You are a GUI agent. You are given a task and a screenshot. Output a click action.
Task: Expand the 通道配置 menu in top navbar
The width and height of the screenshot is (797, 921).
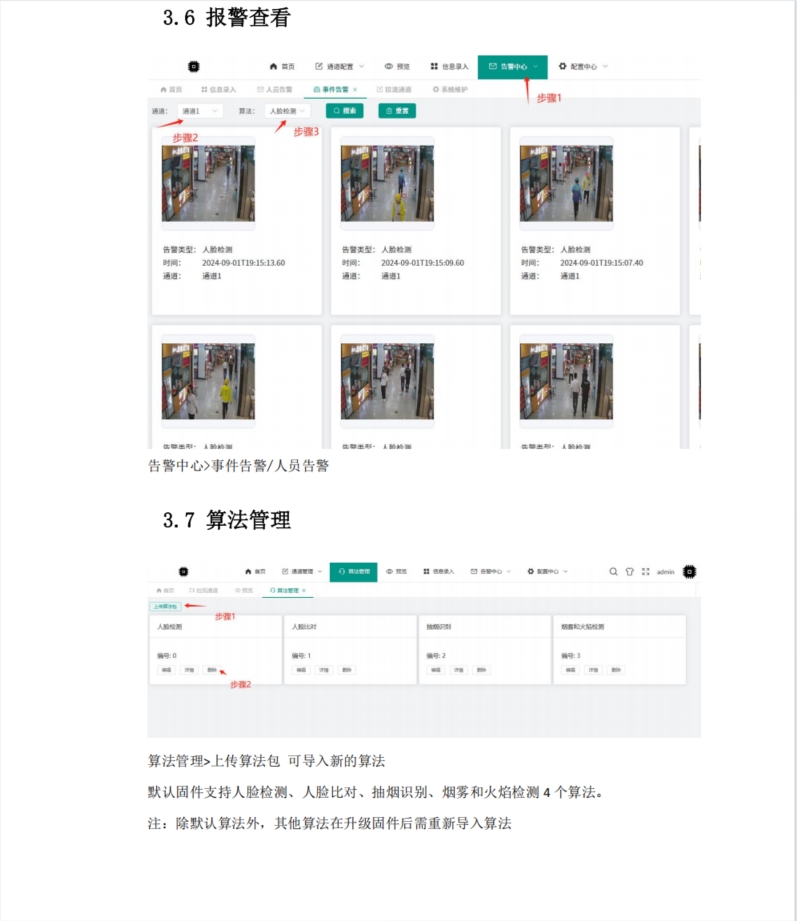tap(340, 67)
